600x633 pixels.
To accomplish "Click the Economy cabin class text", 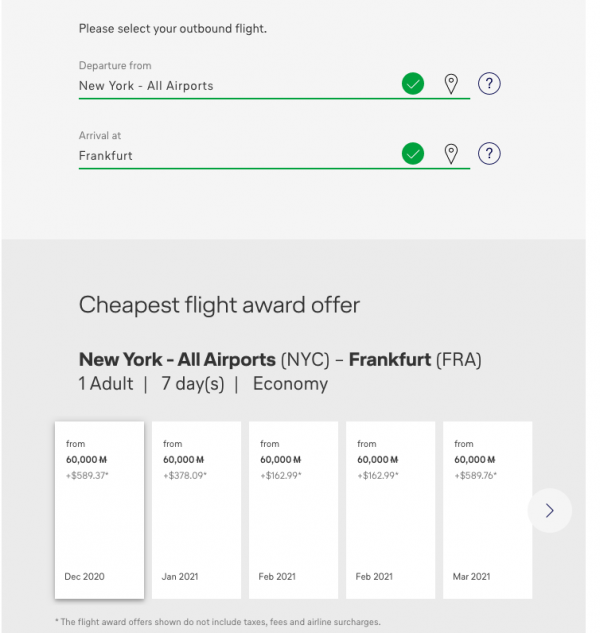I will point(290,384).
